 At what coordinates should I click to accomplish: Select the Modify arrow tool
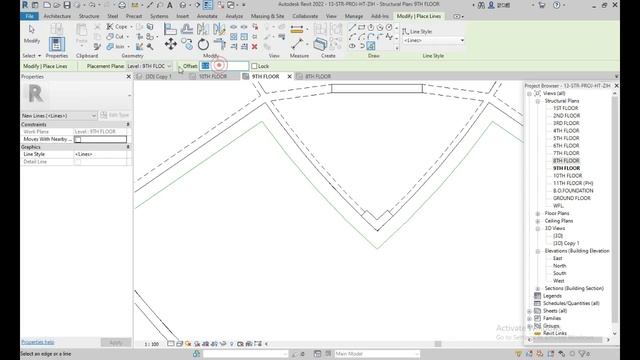click(31, 33)
